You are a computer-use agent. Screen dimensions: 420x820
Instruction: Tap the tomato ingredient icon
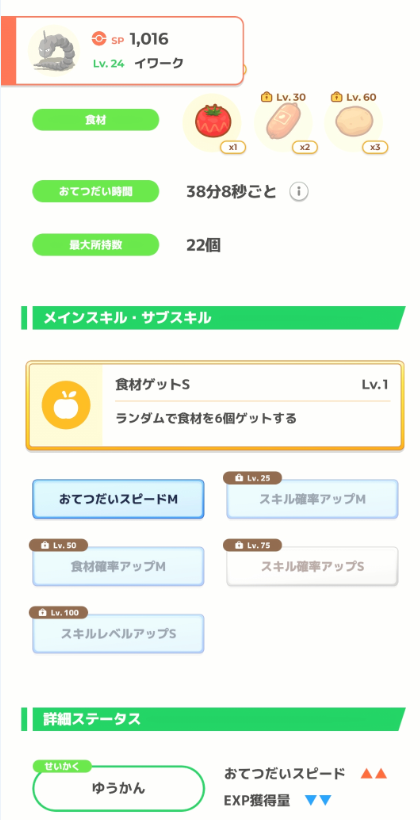tap(212, 123)
